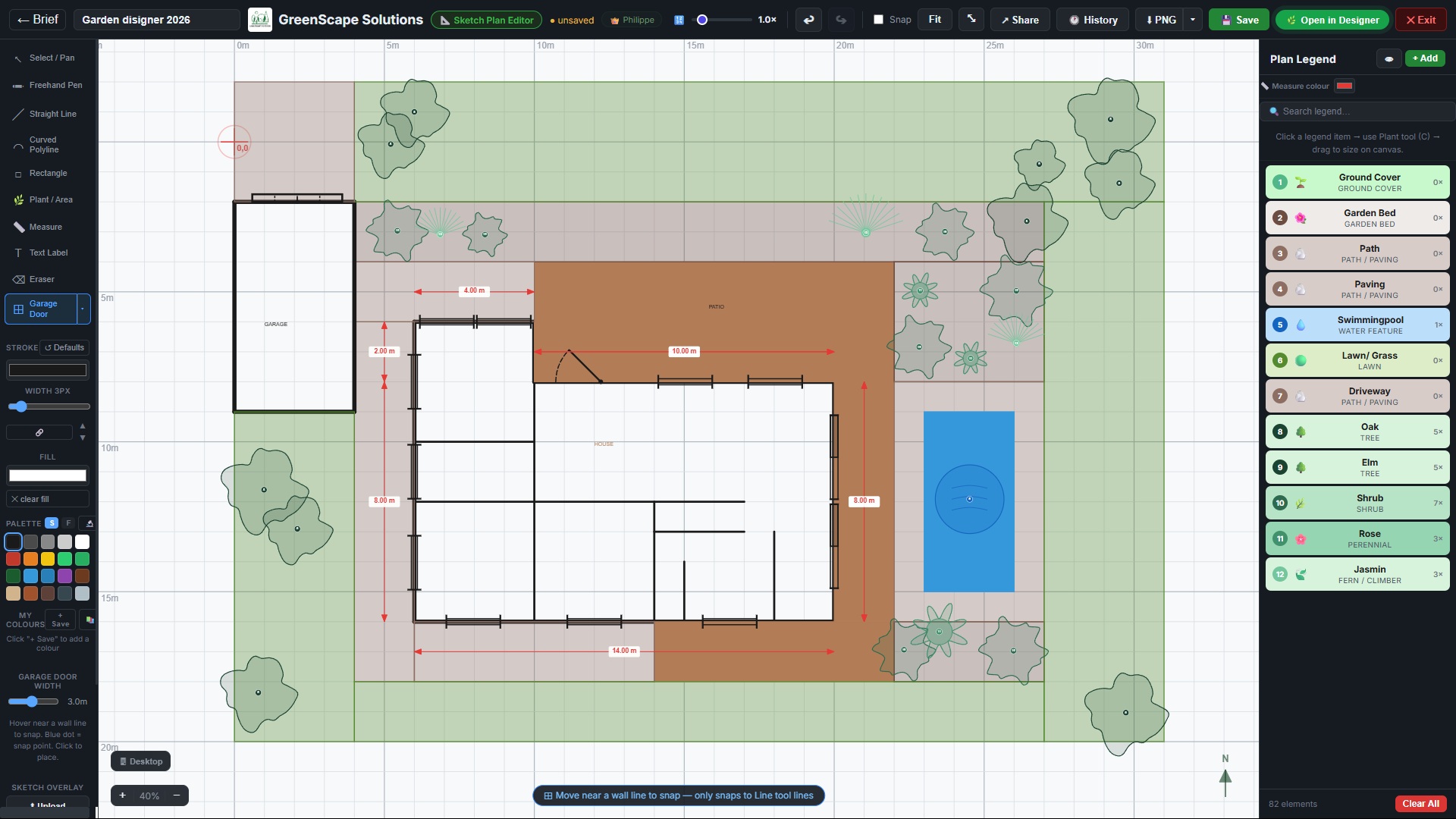Reset stroke to Defaults

click(64, 348)
